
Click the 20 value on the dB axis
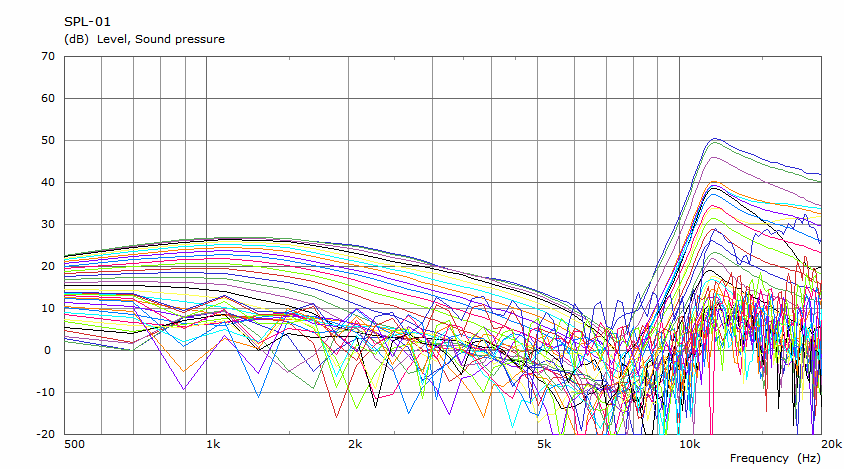coord(48,266)
